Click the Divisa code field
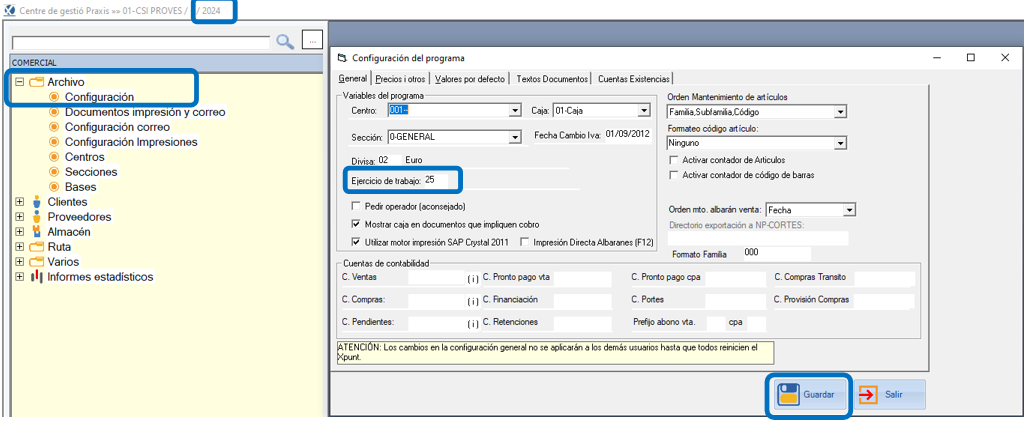 390,160
